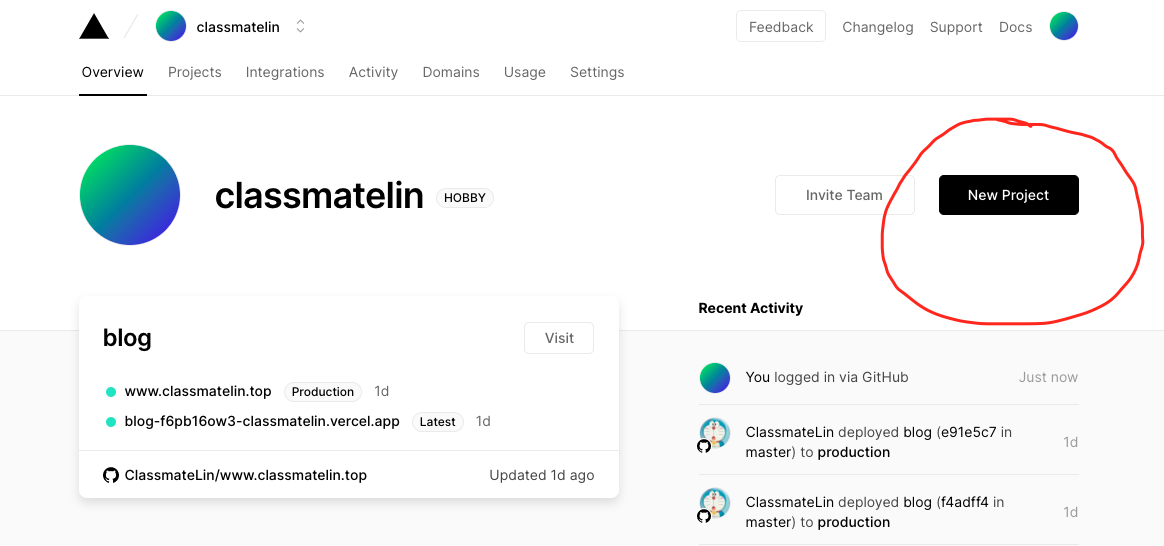Open the Support link
This screenshot has width=1164, height=546.
tap(956, 27)
